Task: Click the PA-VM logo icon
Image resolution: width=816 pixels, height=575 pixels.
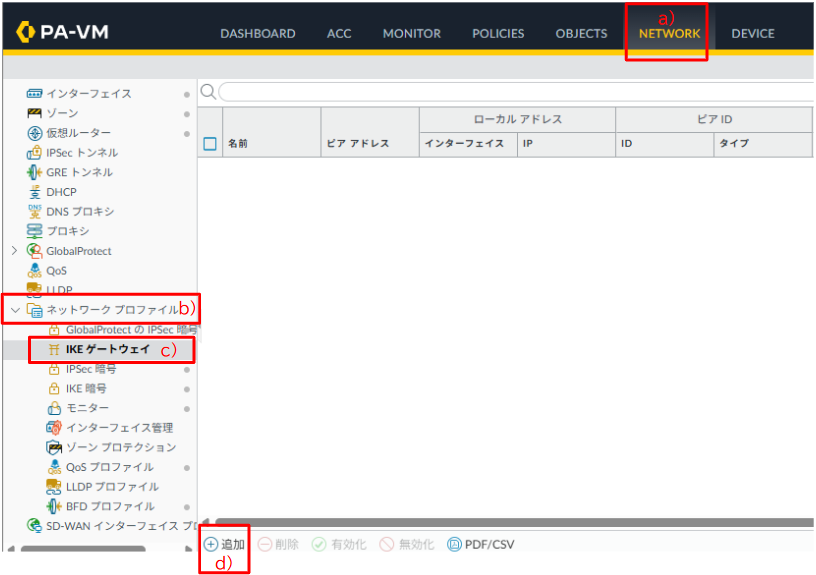Action: [25, 32]
